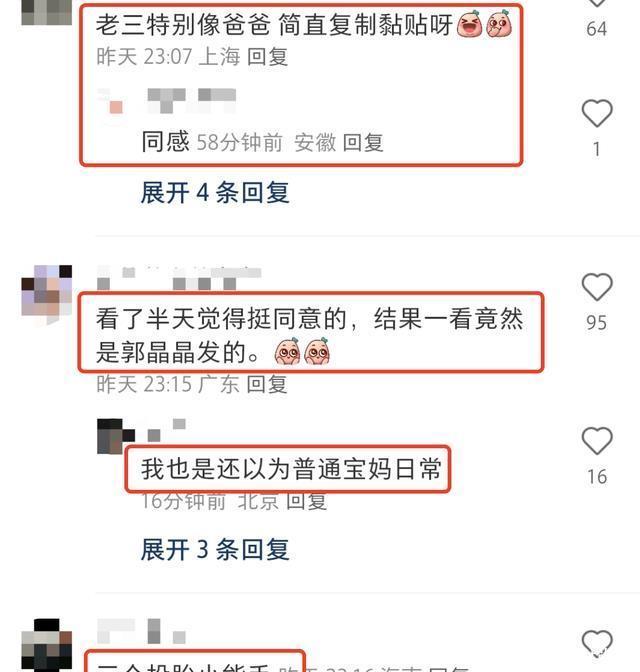Open username above 同感 reply
The image size is (640, 672).
pos(192,101)
